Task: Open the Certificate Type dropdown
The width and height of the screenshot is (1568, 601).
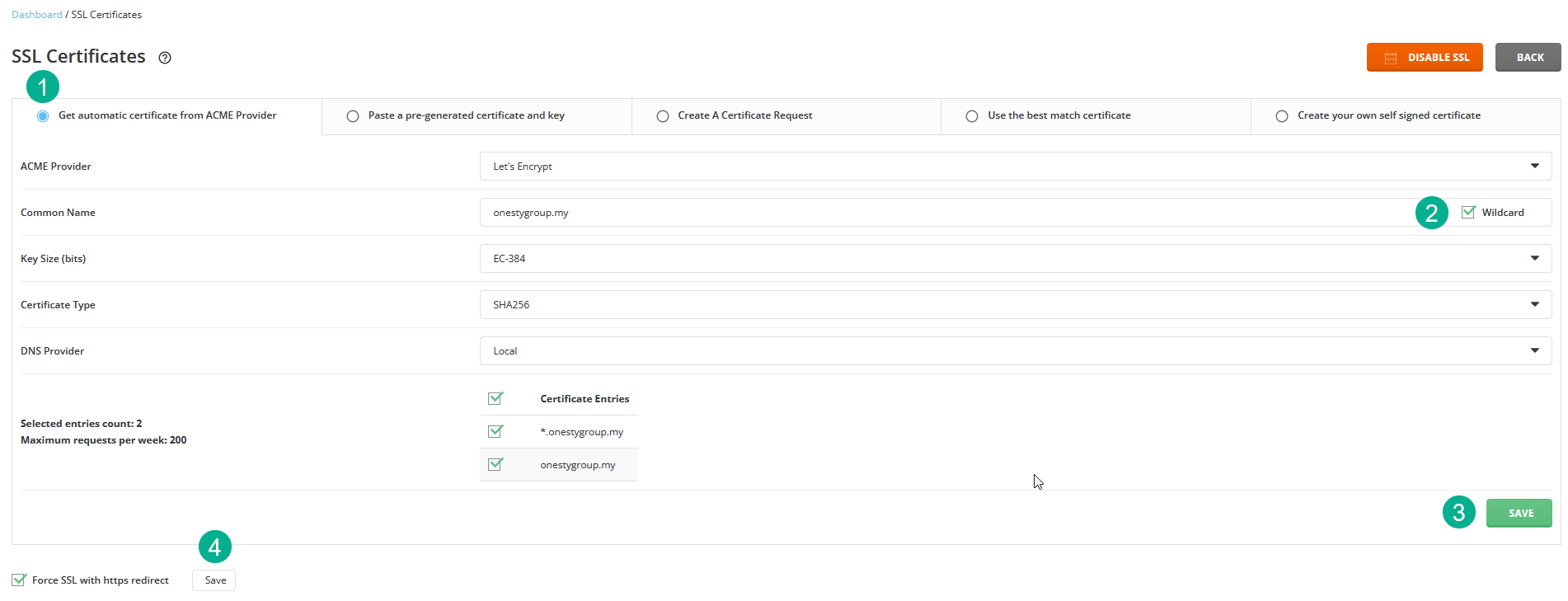Action: tap(1015, 305)
